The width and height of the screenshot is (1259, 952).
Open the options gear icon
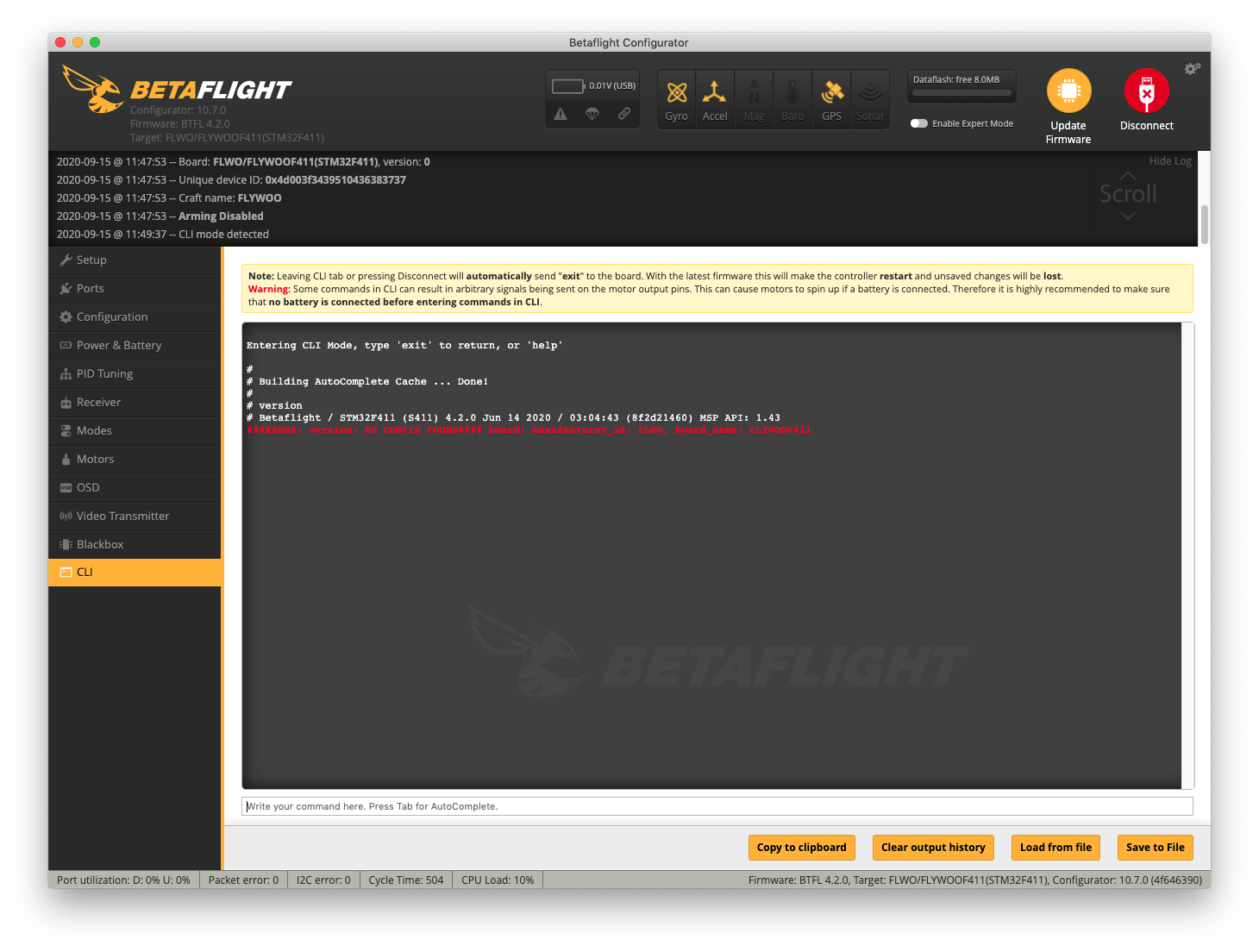pos(1192,69)
